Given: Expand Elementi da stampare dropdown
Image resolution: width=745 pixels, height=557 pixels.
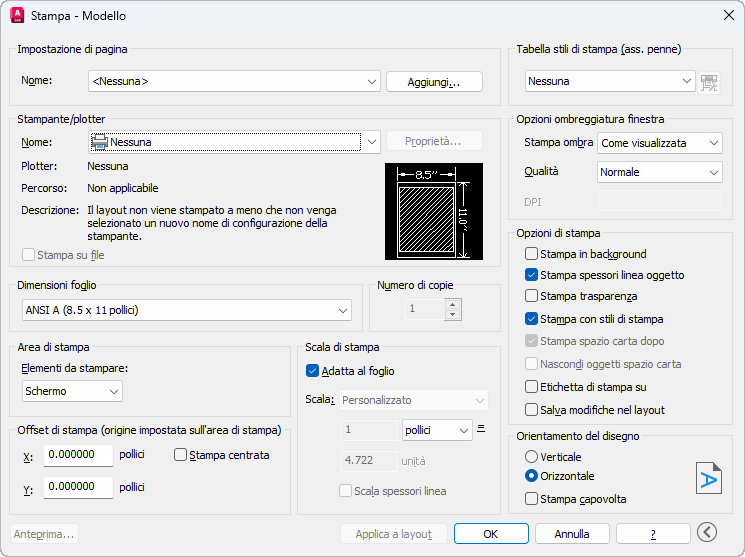Looking at the screenshot, I should [72, 390].
